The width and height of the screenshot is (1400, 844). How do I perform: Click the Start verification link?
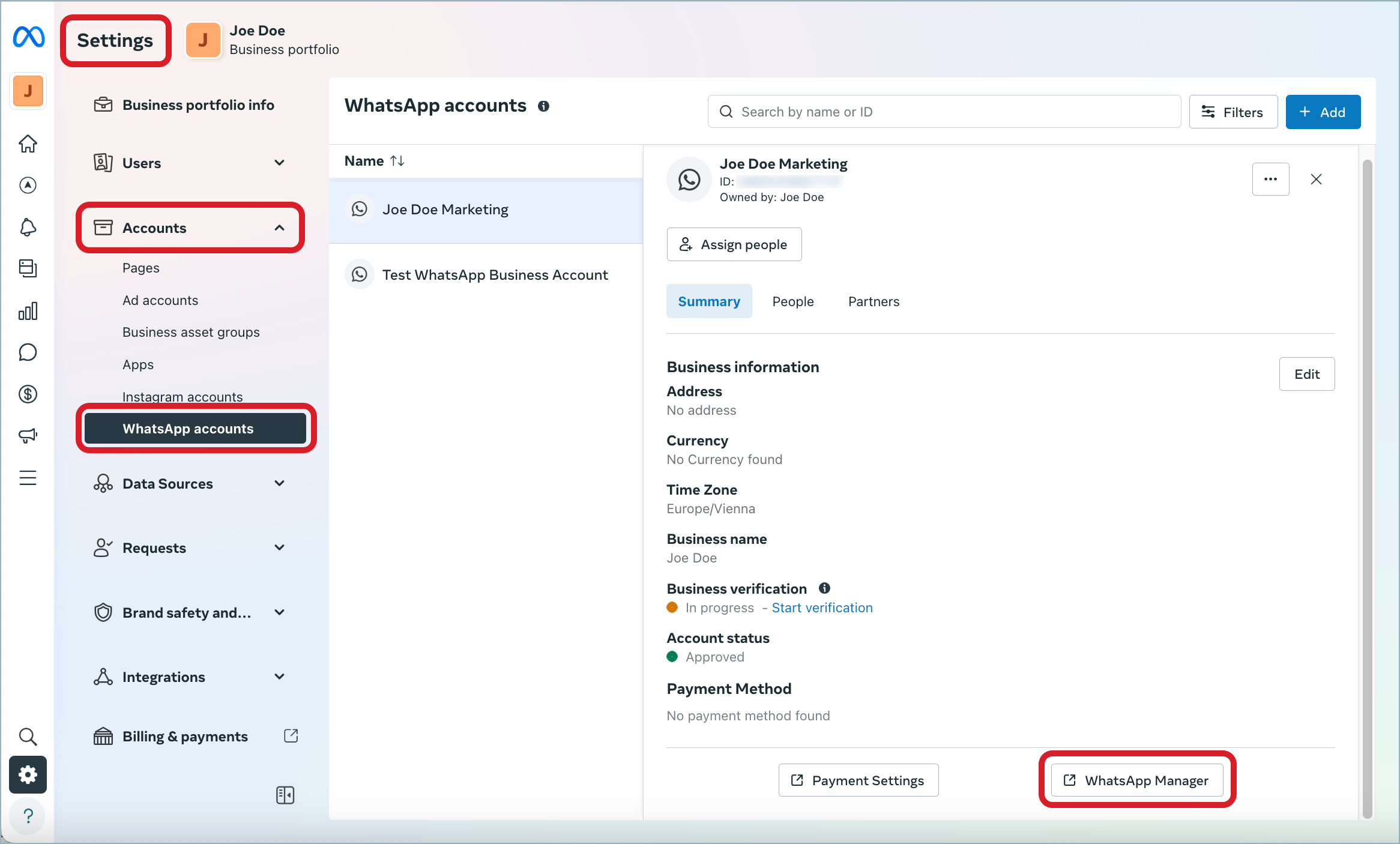pyautogui.click(x=822, y=607)
